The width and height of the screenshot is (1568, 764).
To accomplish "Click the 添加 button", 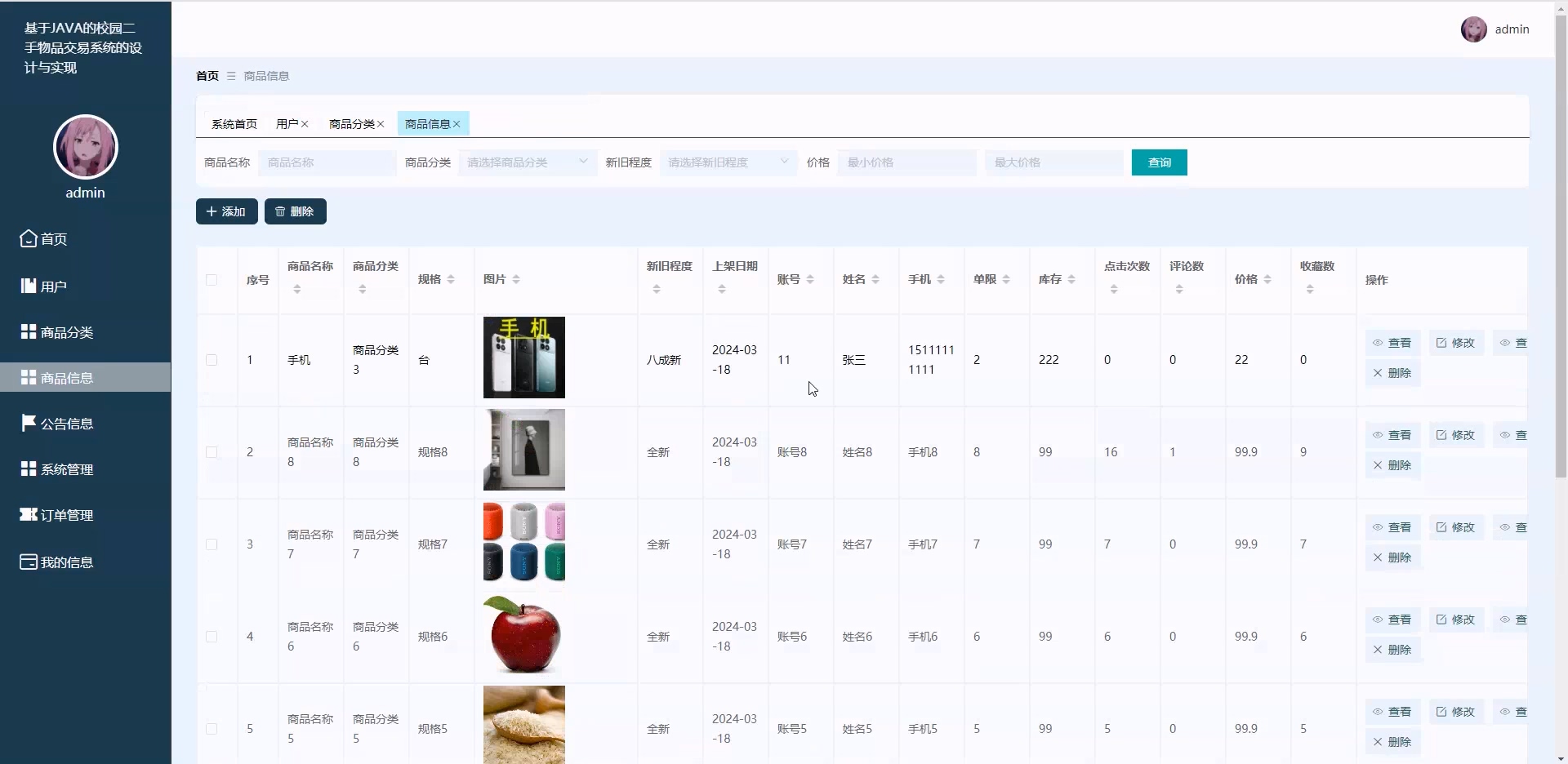I will point(226,211).
